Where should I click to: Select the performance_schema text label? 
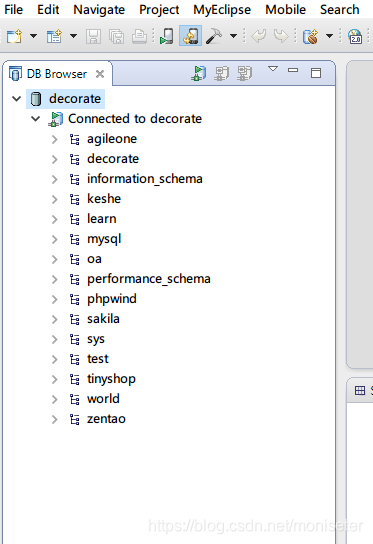pyautogui.click(x=149, y=279)
